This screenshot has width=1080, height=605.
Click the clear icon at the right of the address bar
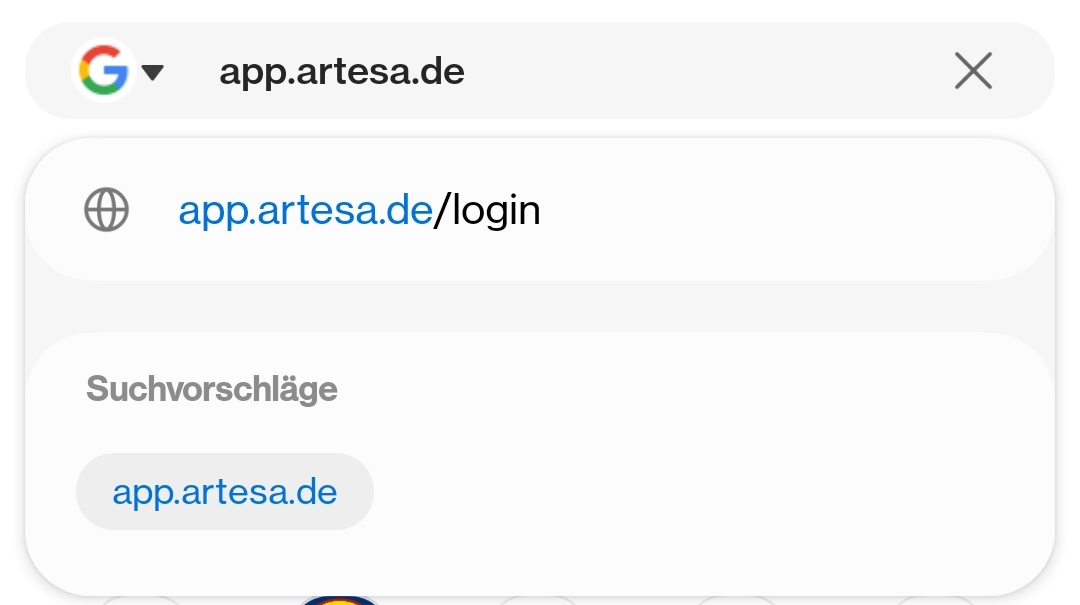coord(972,70)
